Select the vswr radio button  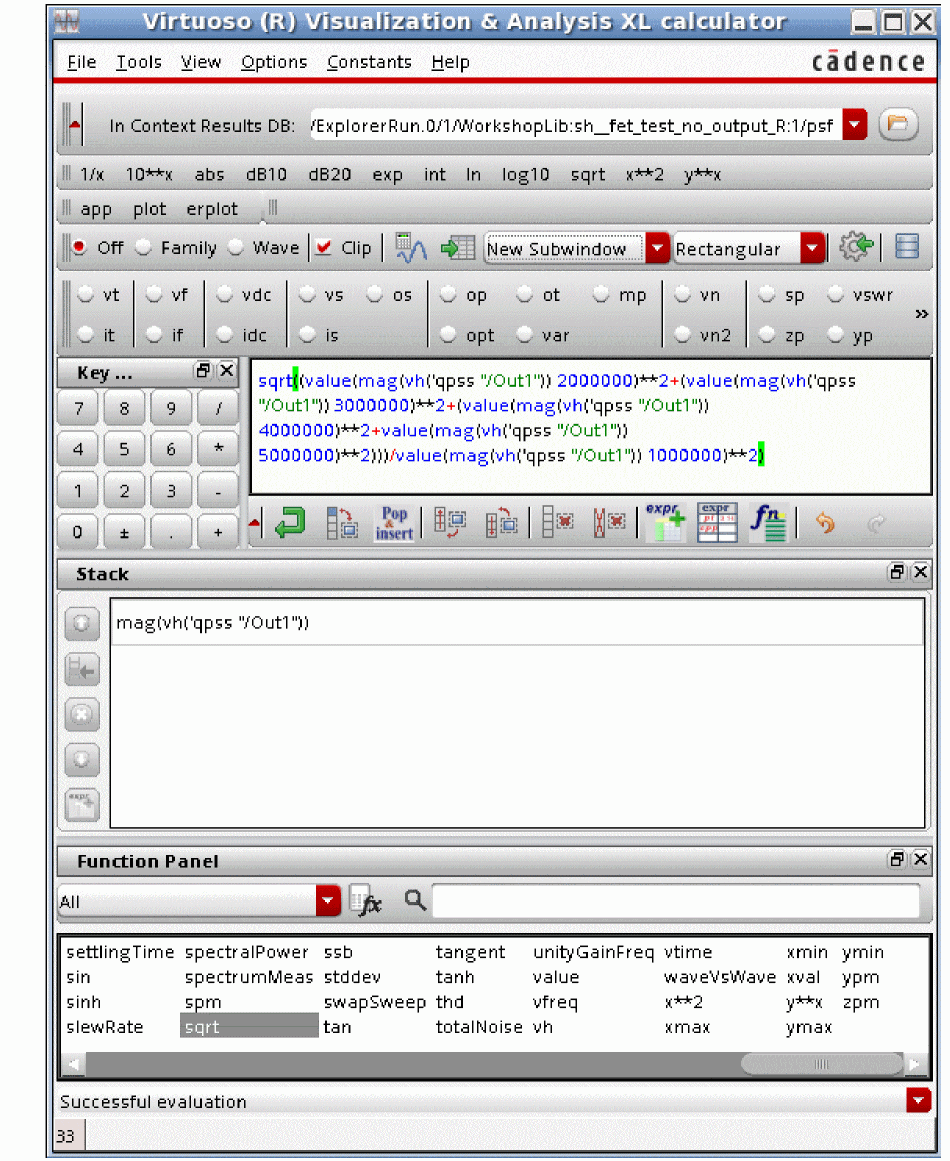click(x=835, y=294)
